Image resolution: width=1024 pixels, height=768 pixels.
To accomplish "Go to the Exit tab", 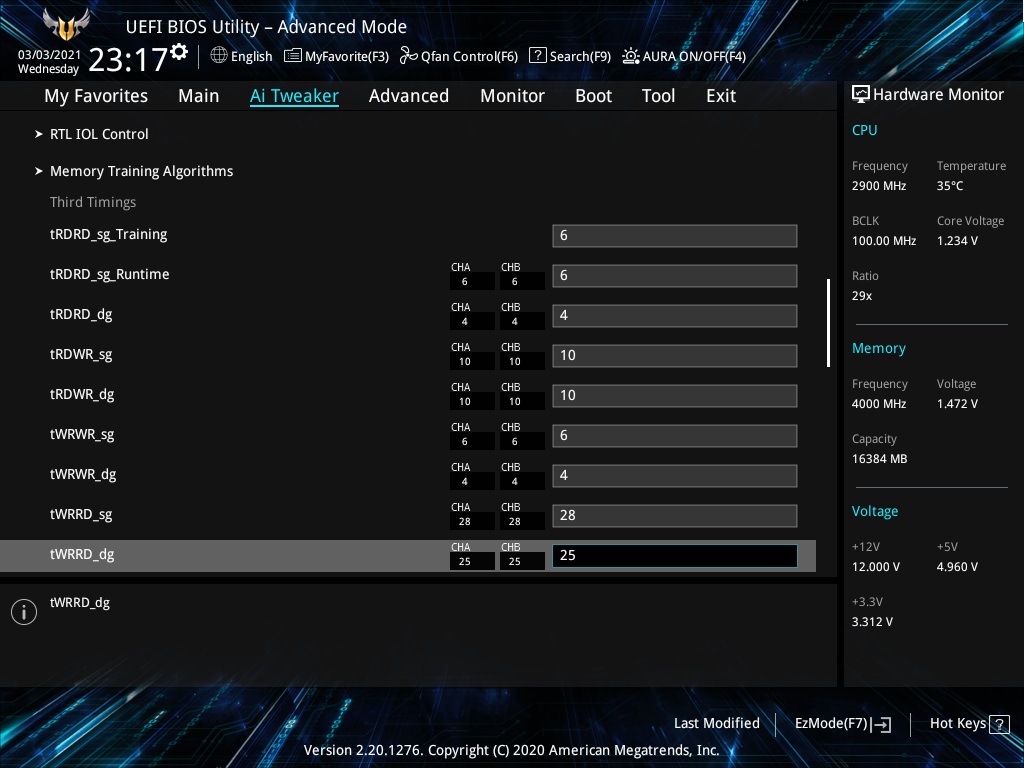I will click(721, 96).
